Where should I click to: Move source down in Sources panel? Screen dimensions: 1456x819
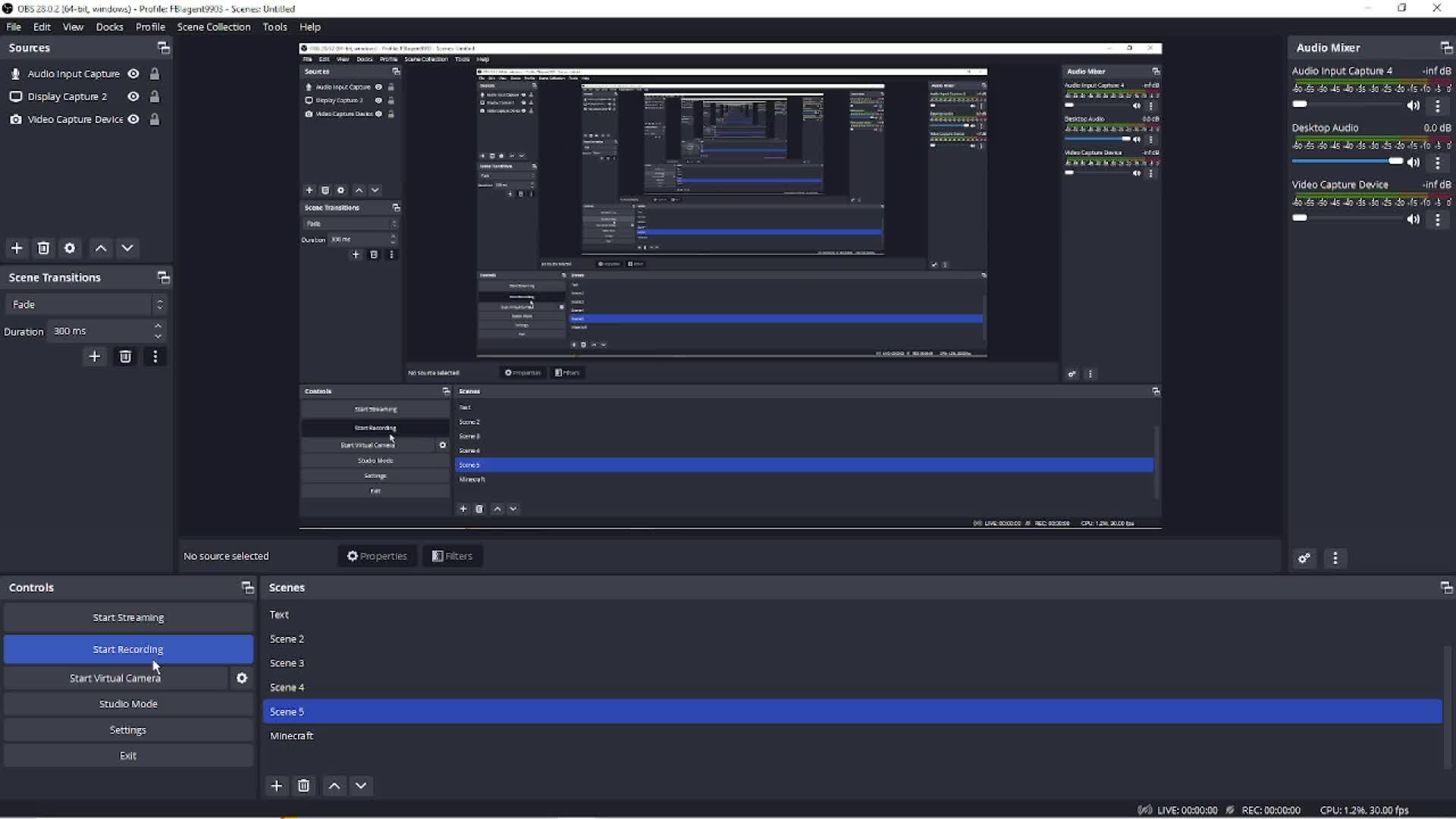[127, 248]
